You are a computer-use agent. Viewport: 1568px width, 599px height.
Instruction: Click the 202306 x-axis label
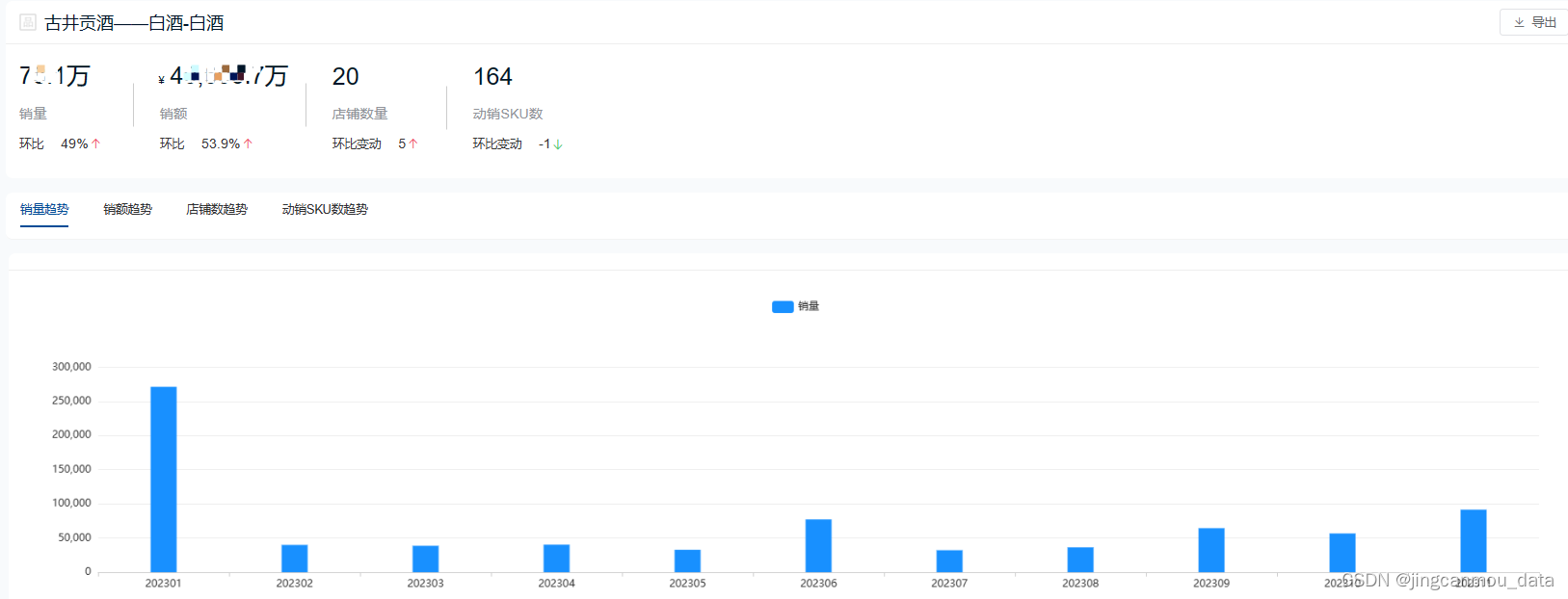coord(819,584)
